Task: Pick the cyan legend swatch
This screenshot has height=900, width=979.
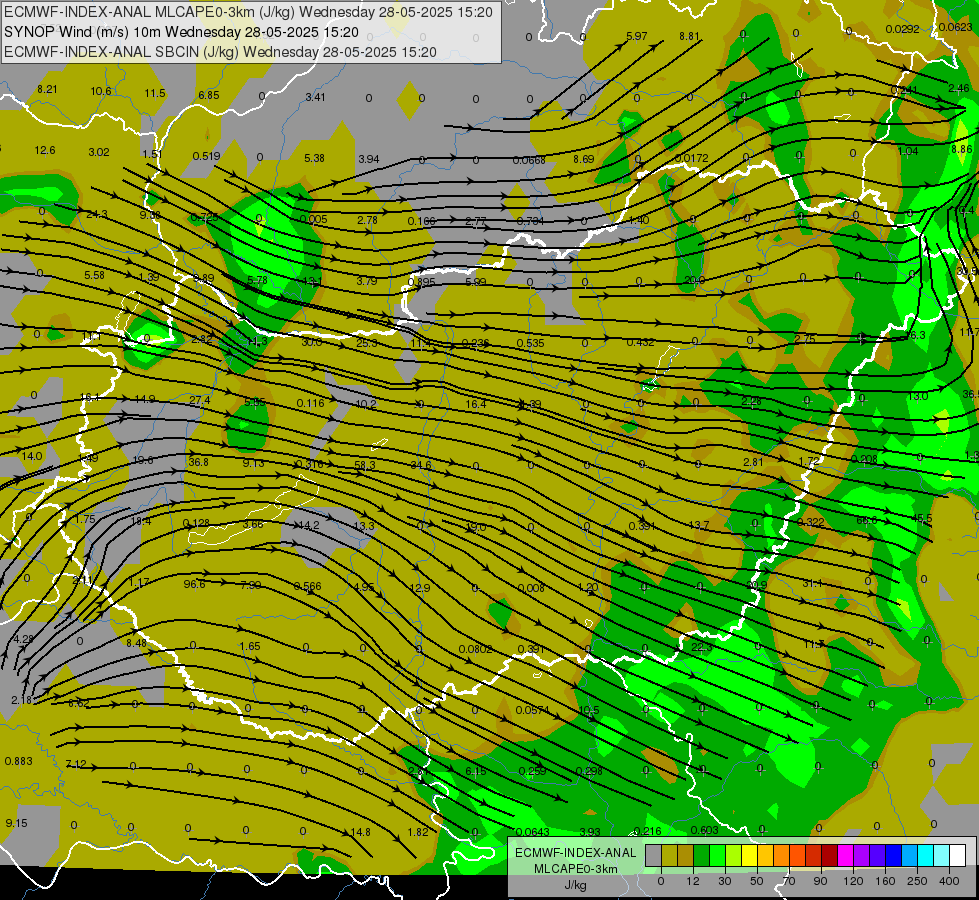Action: [925, 855]
